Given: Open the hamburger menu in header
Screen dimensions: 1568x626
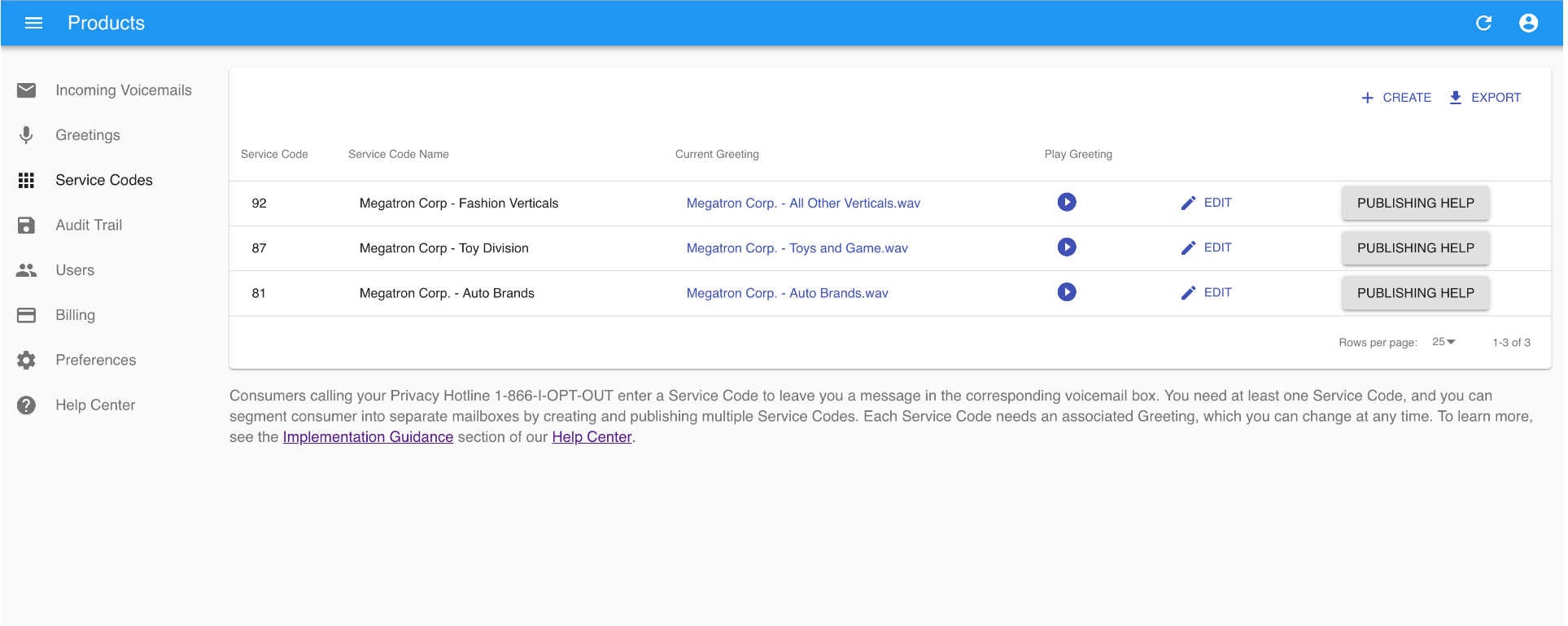Looking at the screenshot, I should pos(33,23).
